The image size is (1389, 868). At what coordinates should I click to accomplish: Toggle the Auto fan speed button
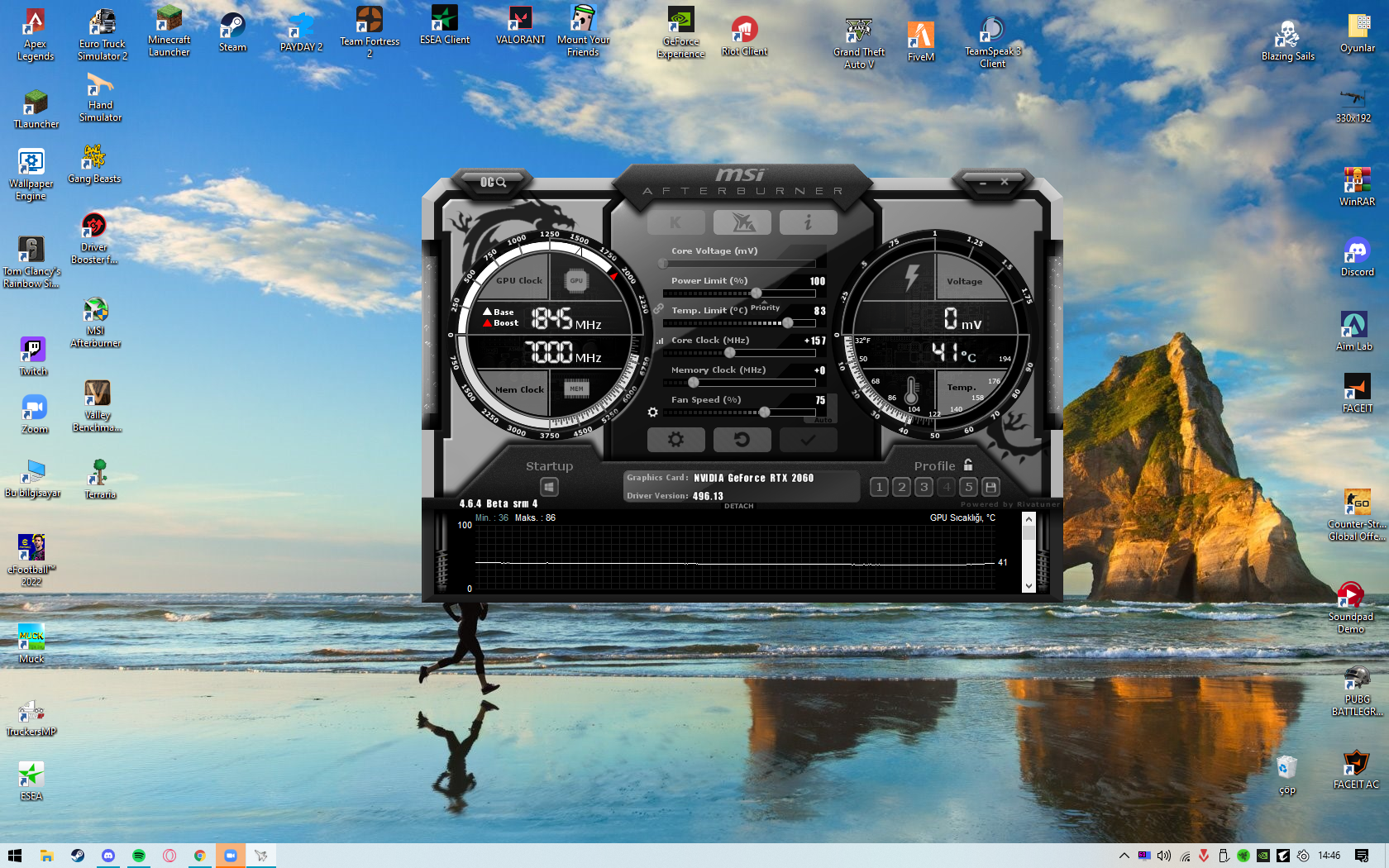[x=823, y=420]
